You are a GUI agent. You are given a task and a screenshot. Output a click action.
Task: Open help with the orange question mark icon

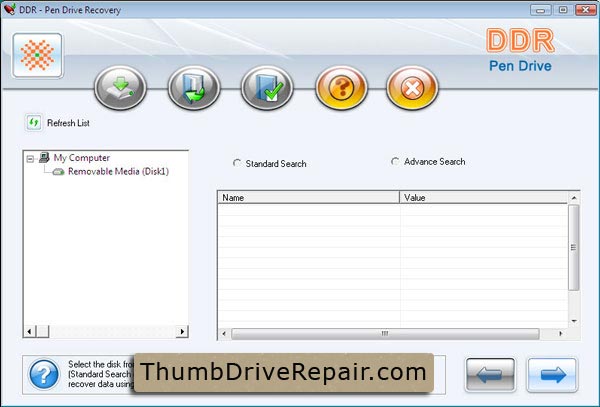point(341,88)
